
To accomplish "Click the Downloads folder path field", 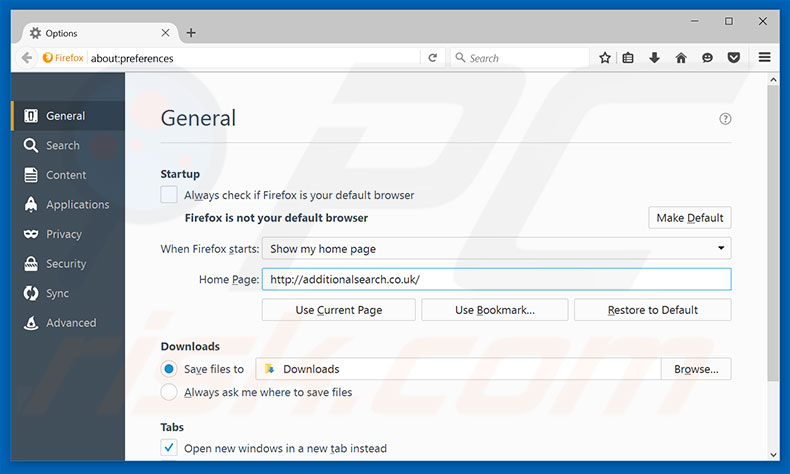I will 458,369.
